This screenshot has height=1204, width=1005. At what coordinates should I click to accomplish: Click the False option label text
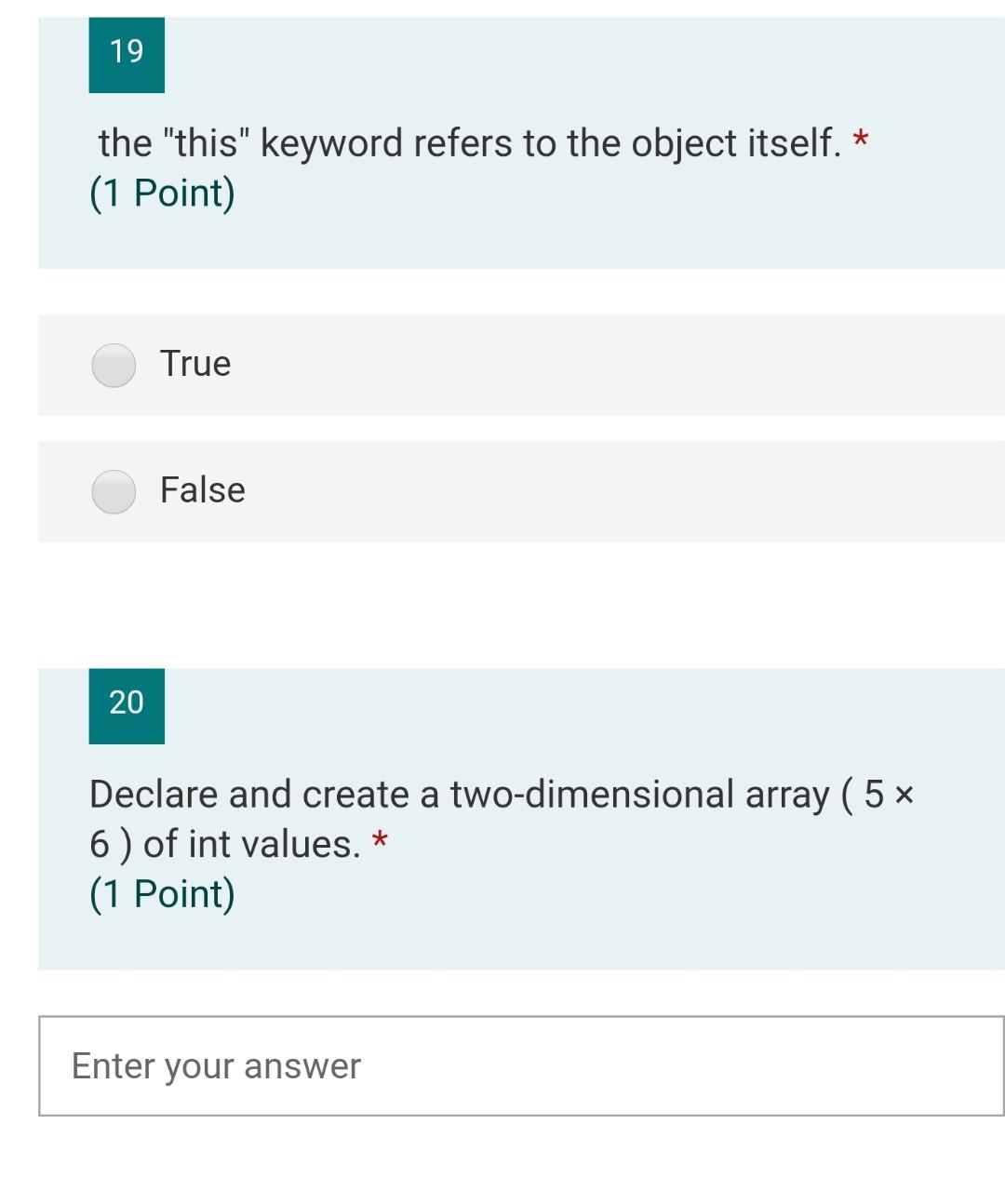pyautogui.click(x=202, y=489)
